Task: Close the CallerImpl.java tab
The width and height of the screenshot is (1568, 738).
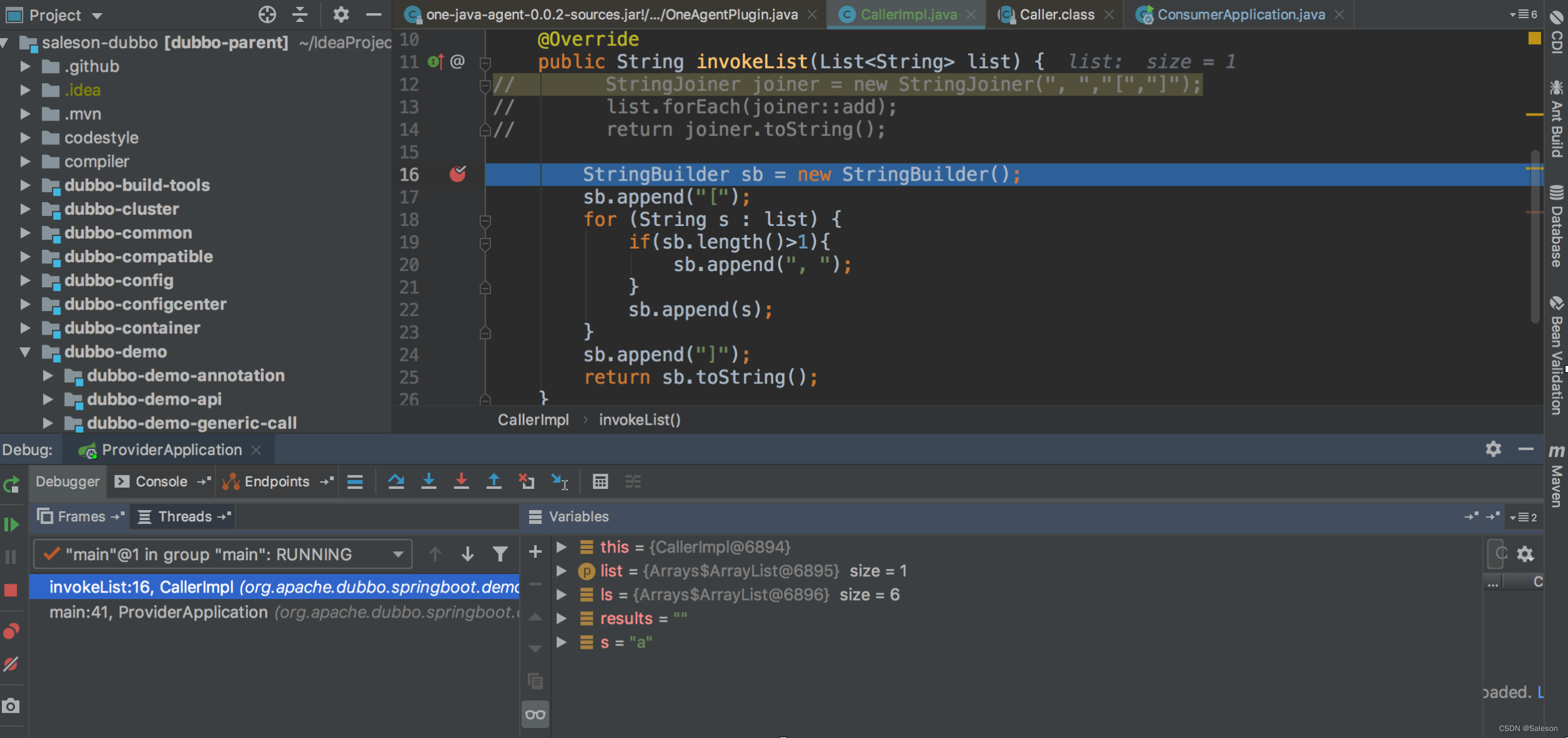Action: pyautogui.click(x=971, y=14)
